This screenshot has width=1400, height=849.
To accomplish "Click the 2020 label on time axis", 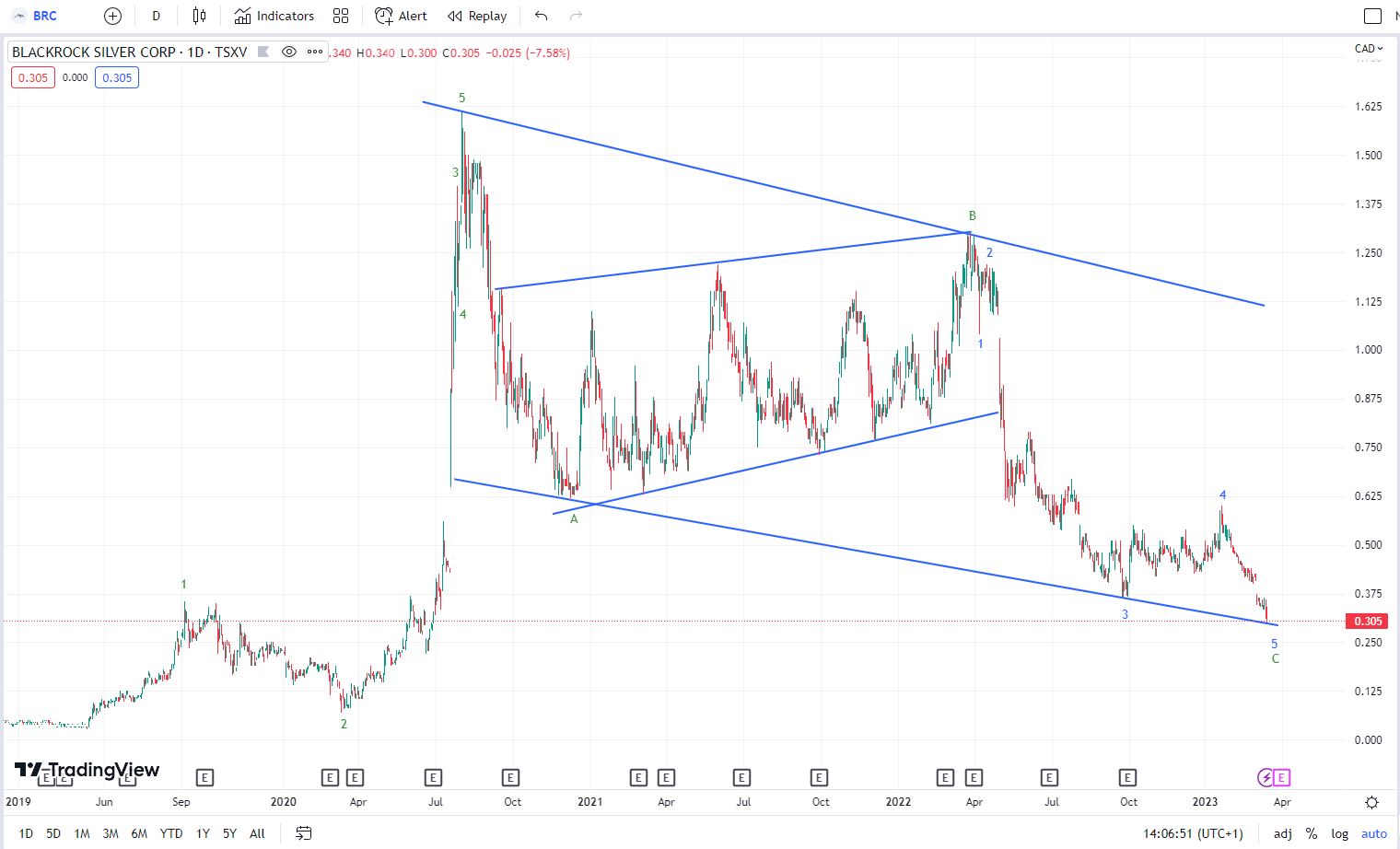I will point(283,802).
